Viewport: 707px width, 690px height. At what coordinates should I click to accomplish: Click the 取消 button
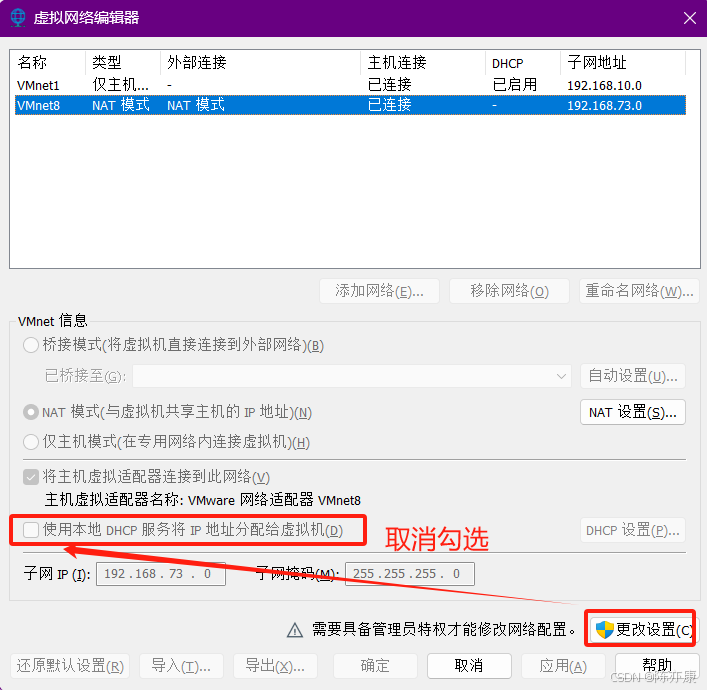469,666
